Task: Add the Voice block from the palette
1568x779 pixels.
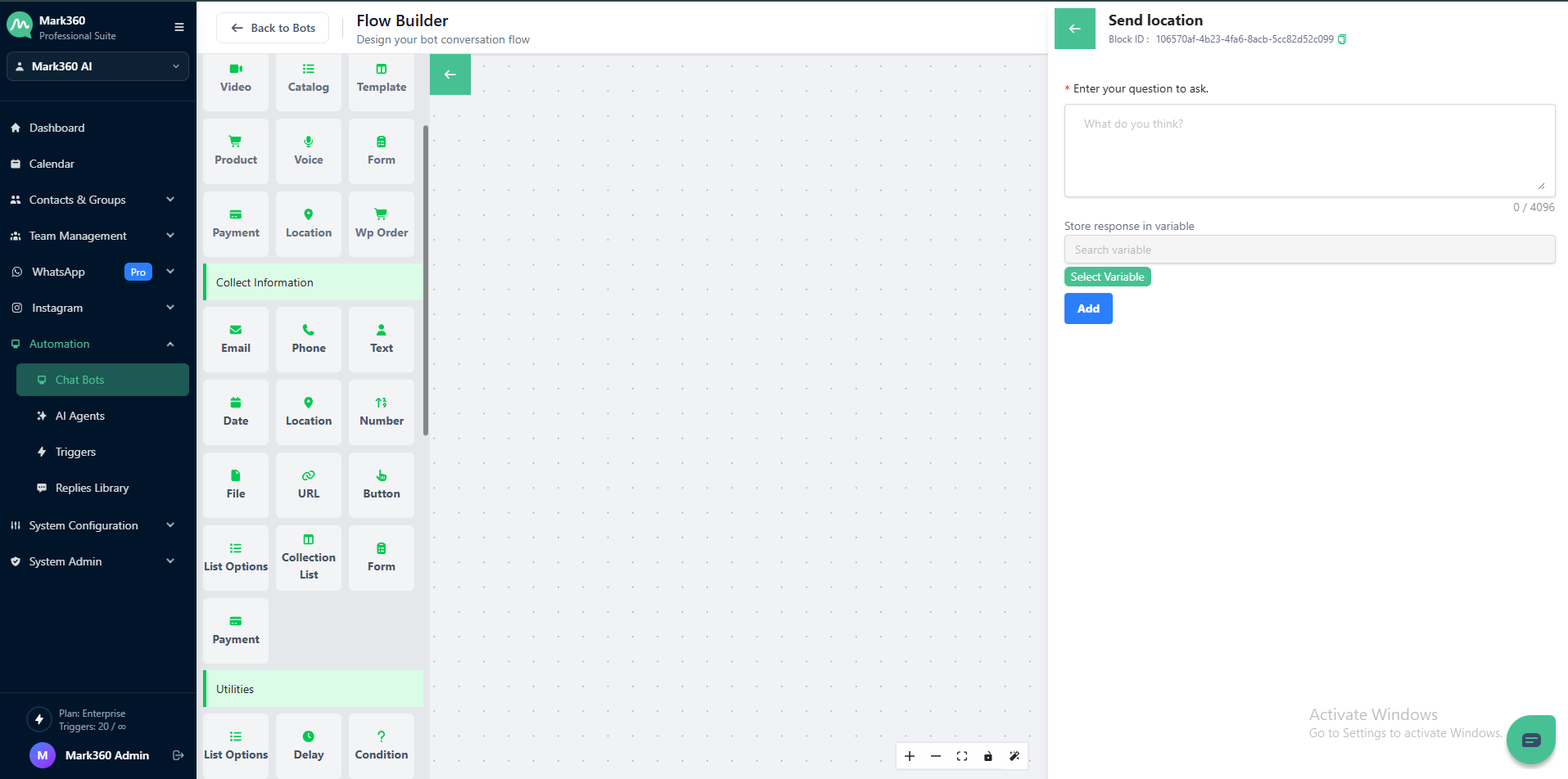Action: click(309, 151)
